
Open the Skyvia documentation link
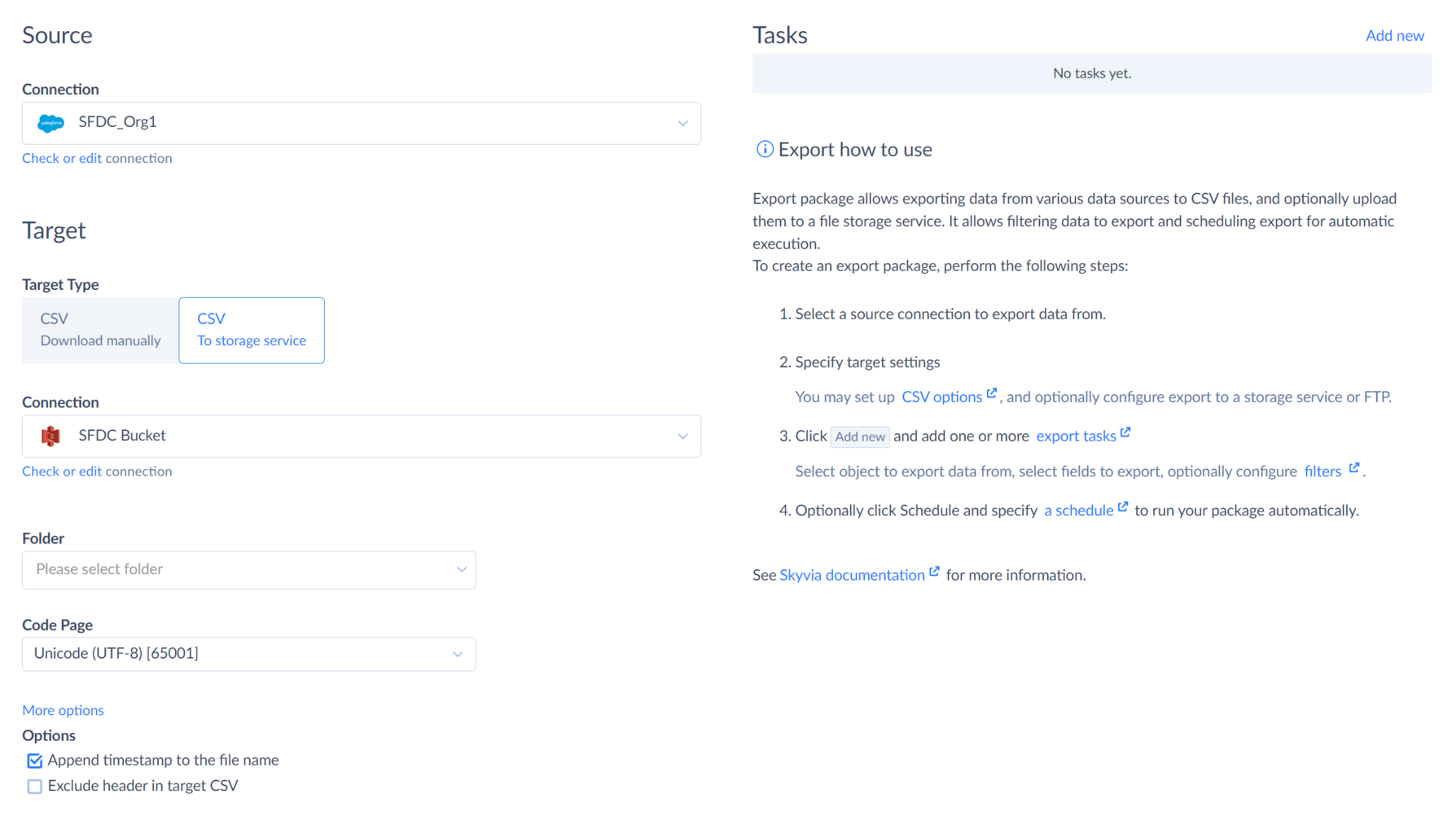coord(851,575)
